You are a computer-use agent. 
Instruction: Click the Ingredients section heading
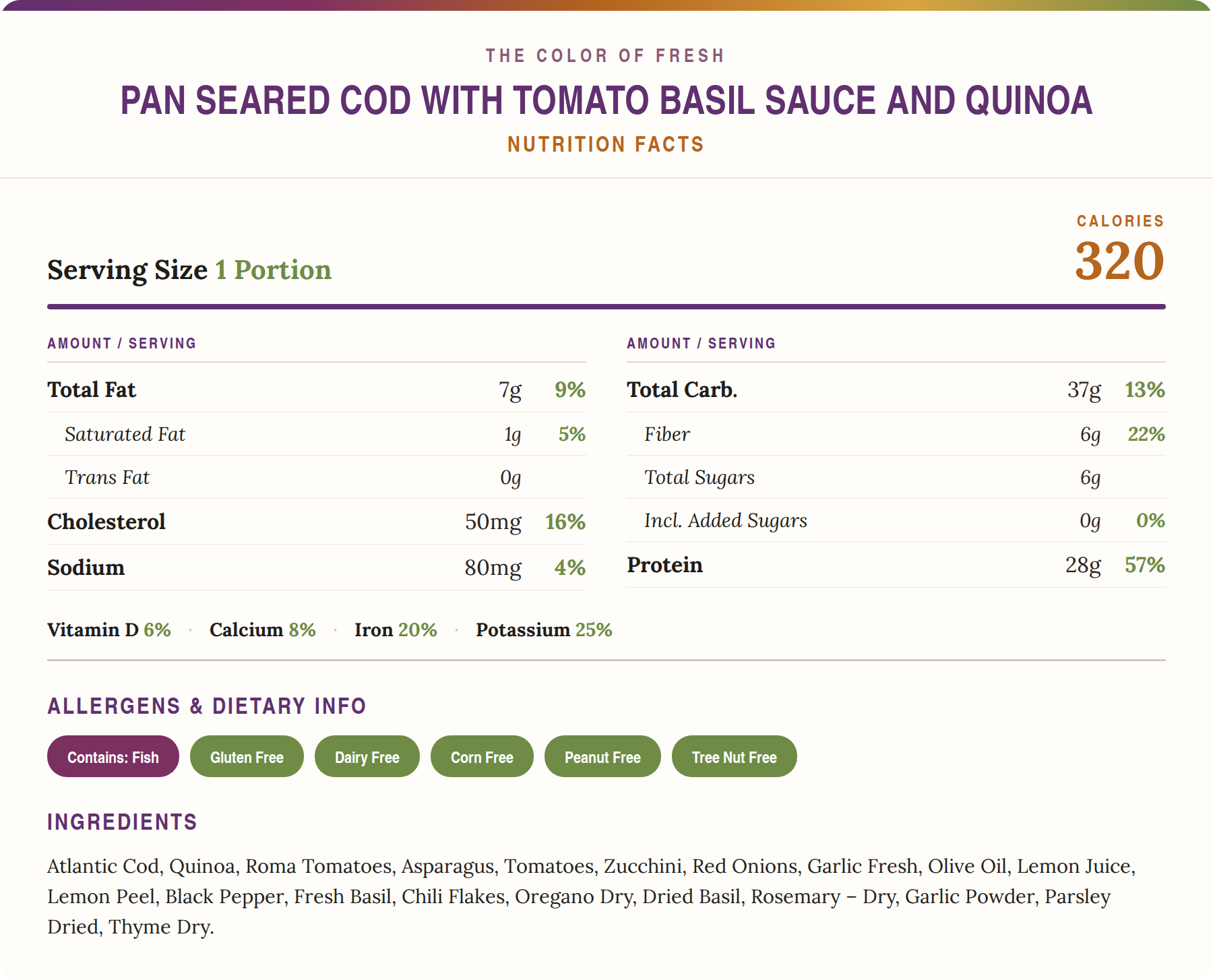coord(122,822)
